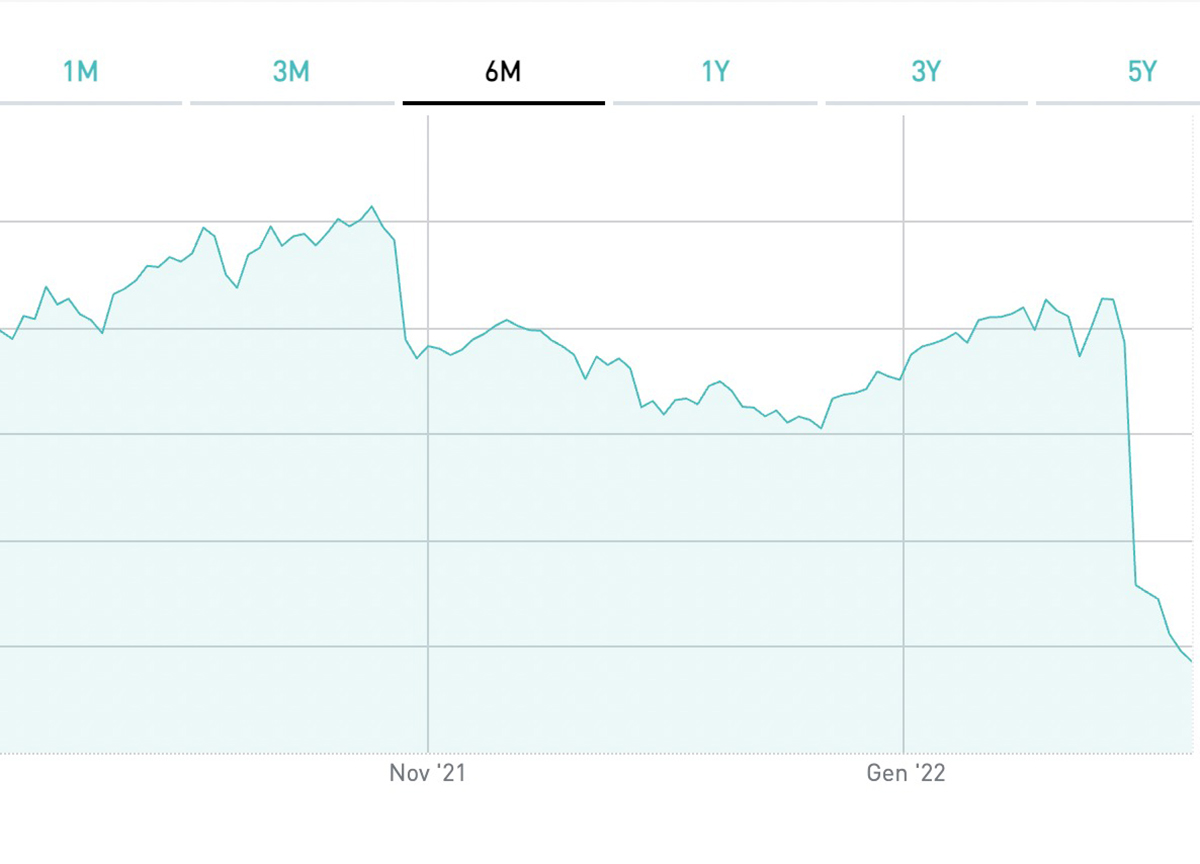Click the Gen '22 axis label
This screenshot has height=864, width=1200.
point(904,773)
